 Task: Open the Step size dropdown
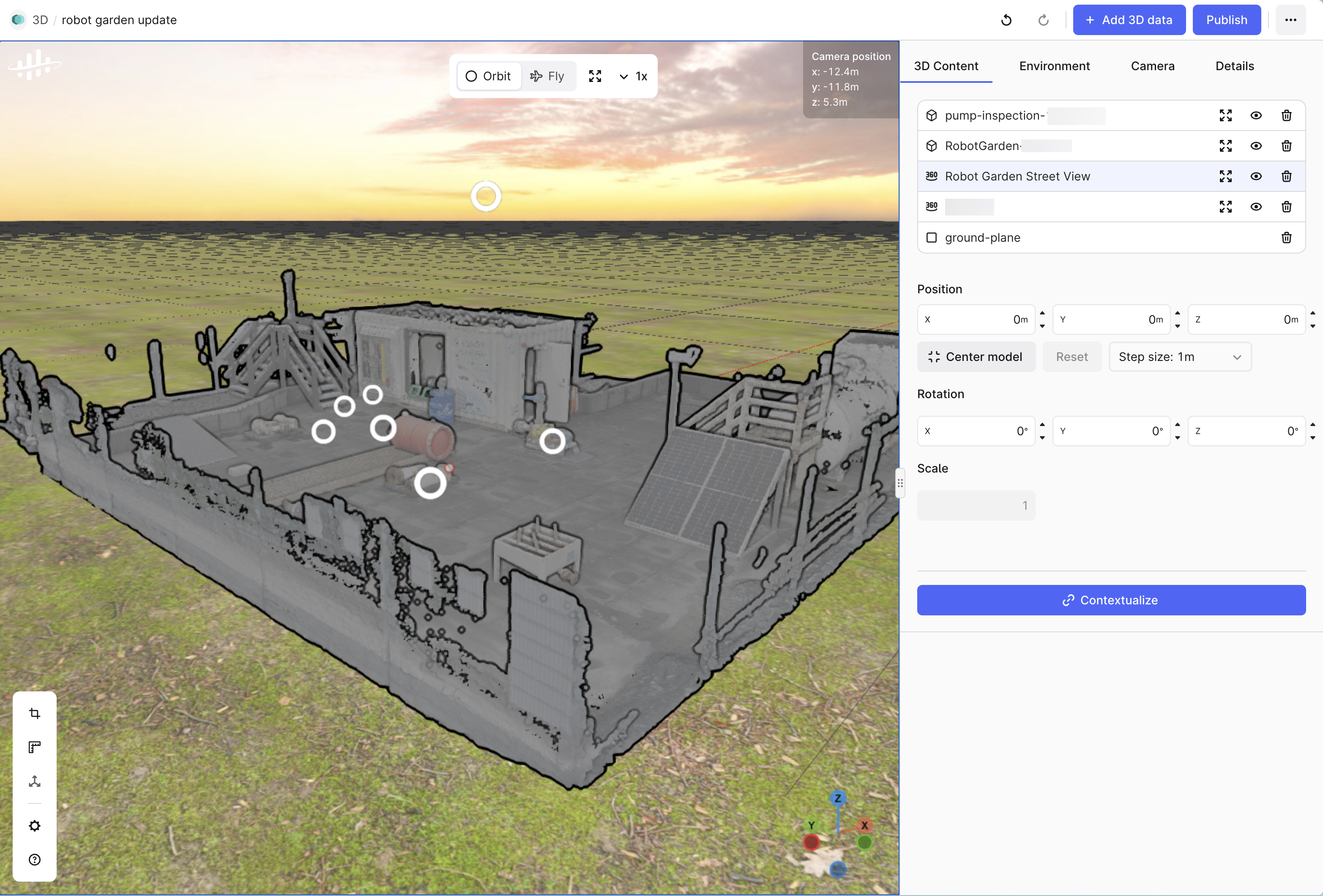click(1180, 357)
